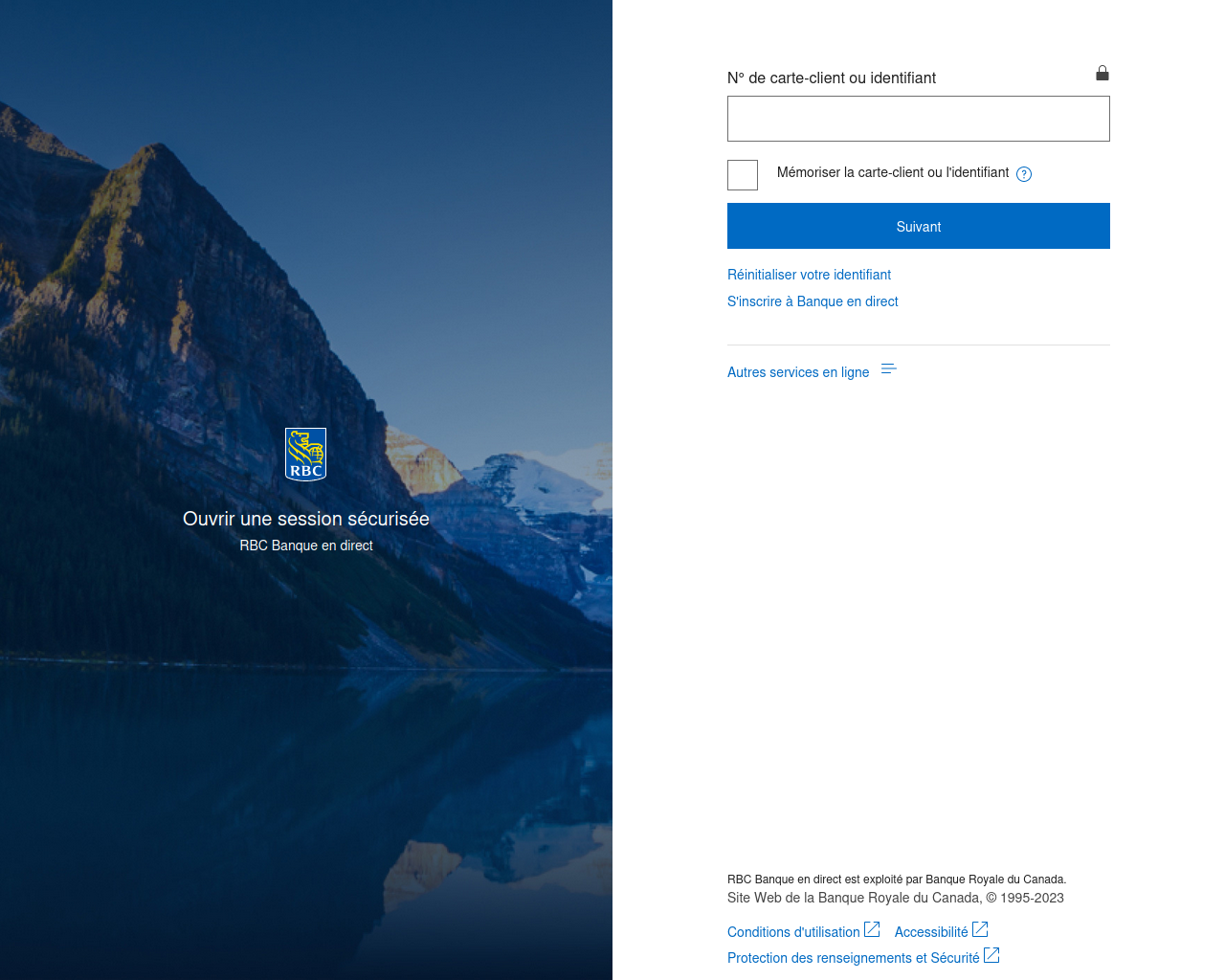The height and width of the screenshot is (980, 1225).
Task: Click the N° de carte-client ou identifiant label
Action: click(x=832, y=78)
